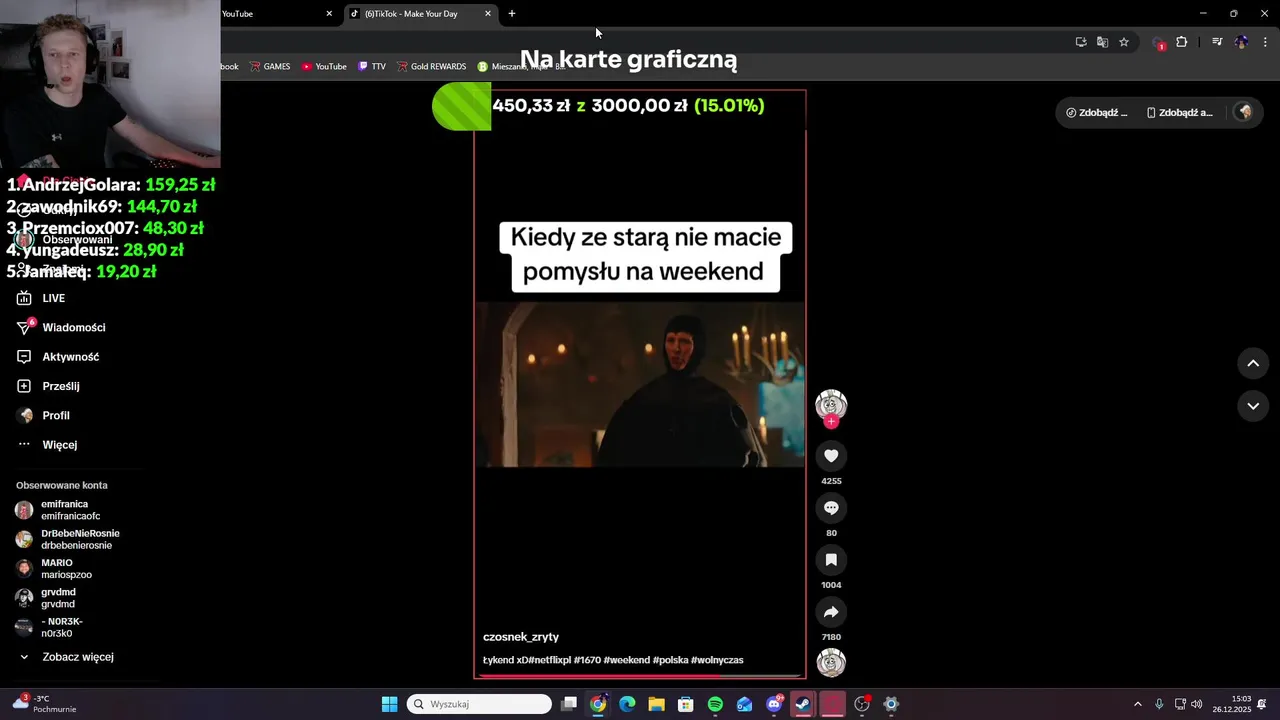Follow author via red plus badge

click(831, 422)
